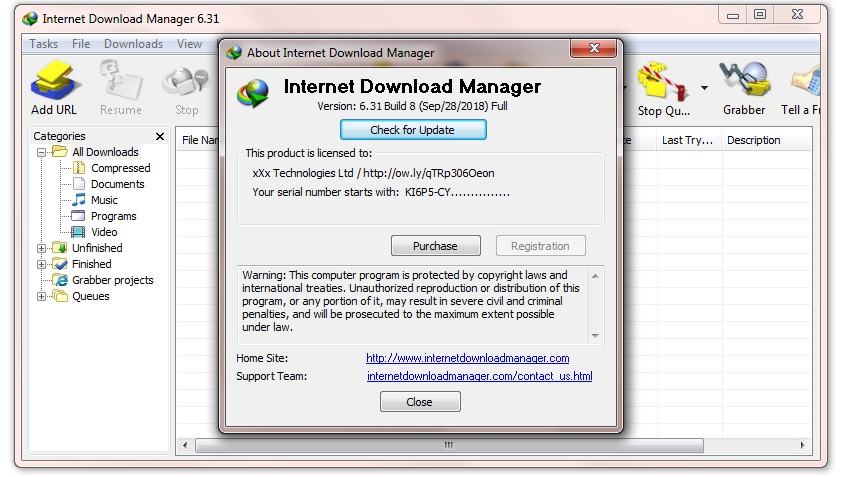Viewport: 858px width, 477px height.
Task: Close the Categories panel with X
Action: coord(160,136)
